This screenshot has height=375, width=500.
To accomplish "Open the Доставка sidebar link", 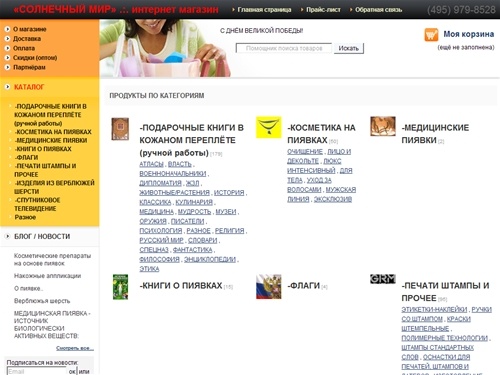I will coord(27,39).
